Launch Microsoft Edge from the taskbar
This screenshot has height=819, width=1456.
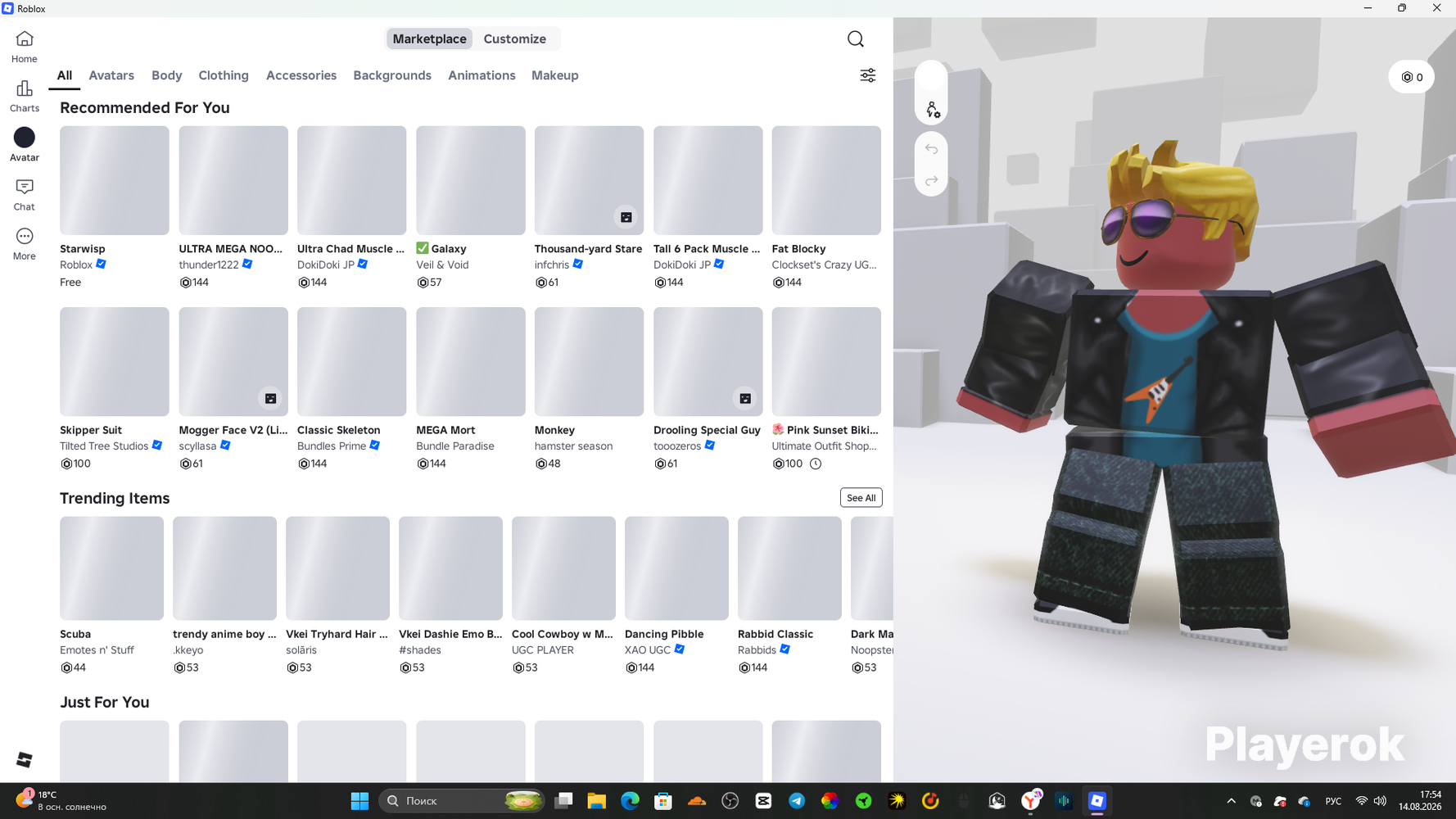coord(630,801)
